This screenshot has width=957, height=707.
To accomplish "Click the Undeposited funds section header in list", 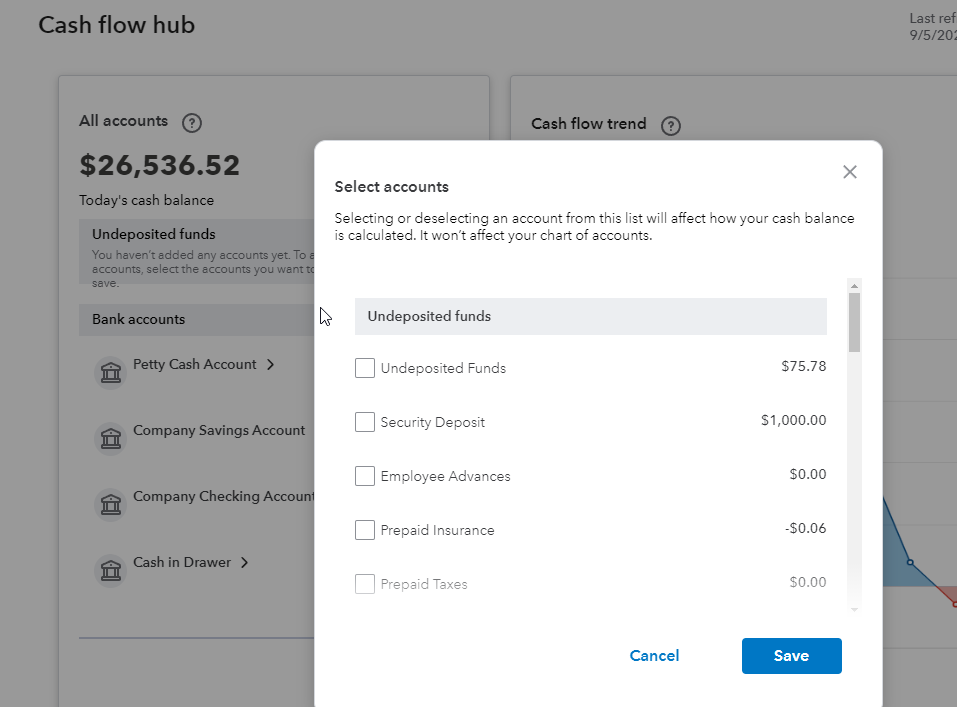I will click(590, 316).
